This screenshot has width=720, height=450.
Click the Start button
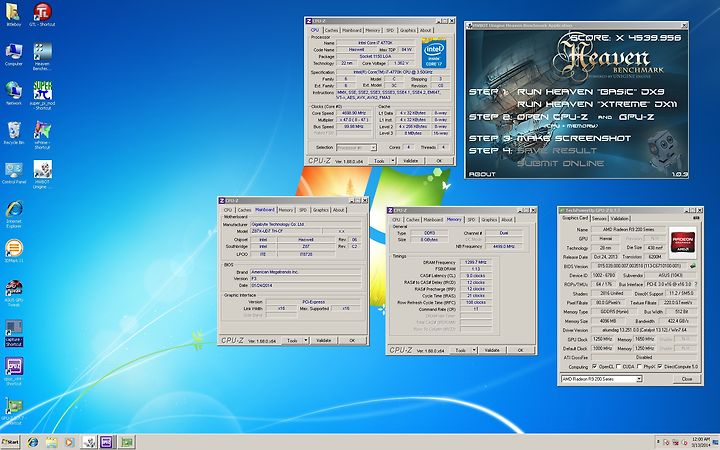(10, 442)
